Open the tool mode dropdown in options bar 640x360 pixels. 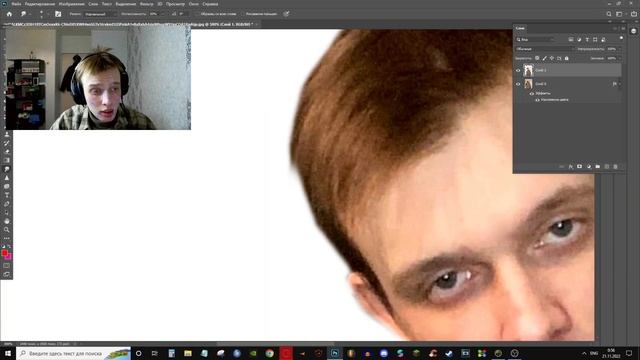click(101, 14)
